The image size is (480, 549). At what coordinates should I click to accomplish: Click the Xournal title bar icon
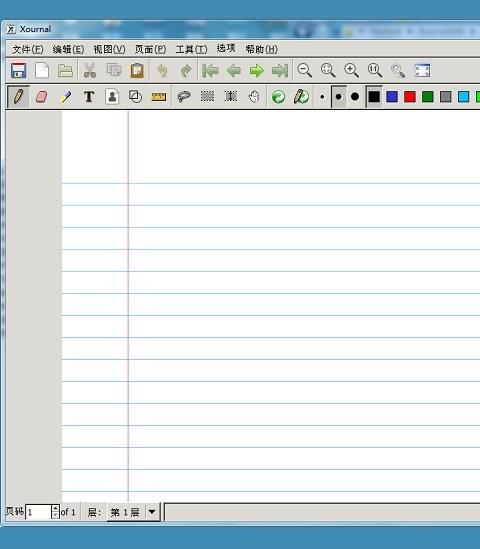click(11, 29)
